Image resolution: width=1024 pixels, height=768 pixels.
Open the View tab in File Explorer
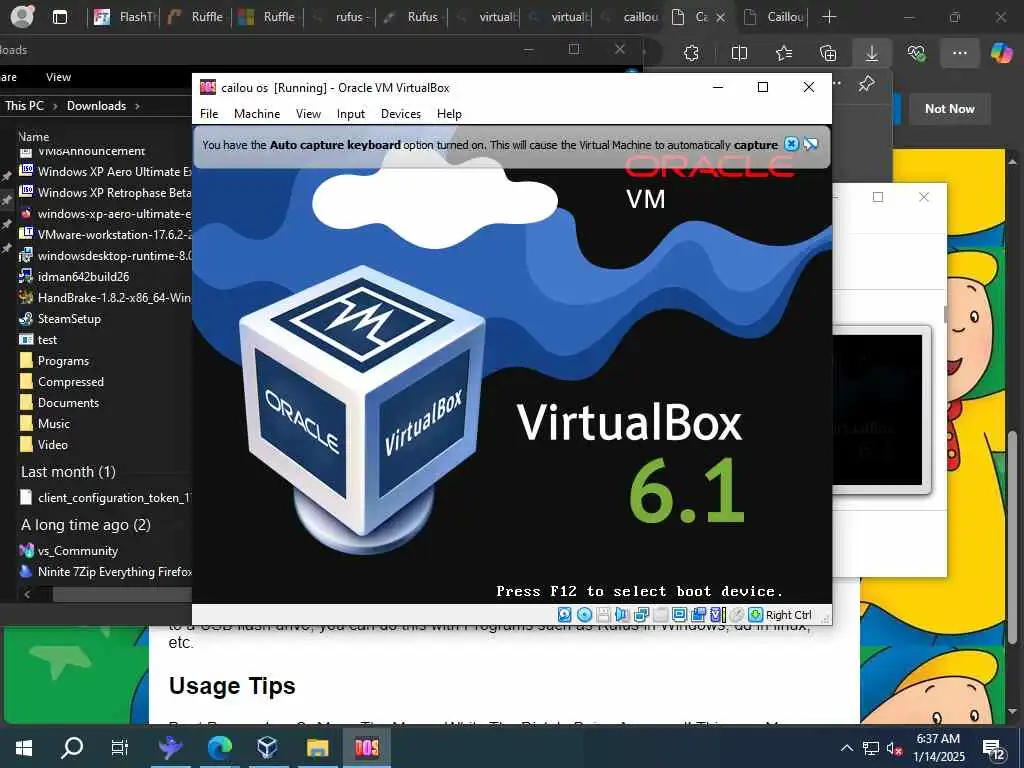click(58, 77)
